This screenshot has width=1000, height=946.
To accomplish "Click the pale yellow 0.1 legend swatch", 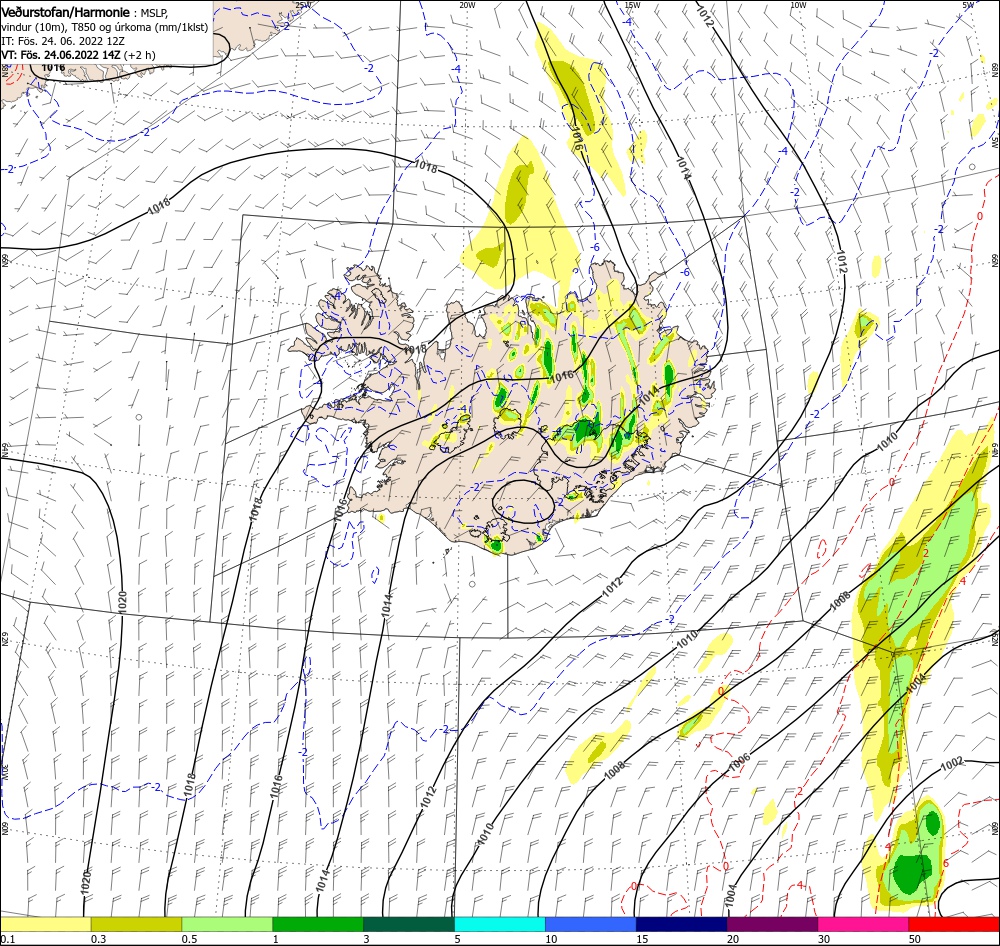I will tap(45, 924).
